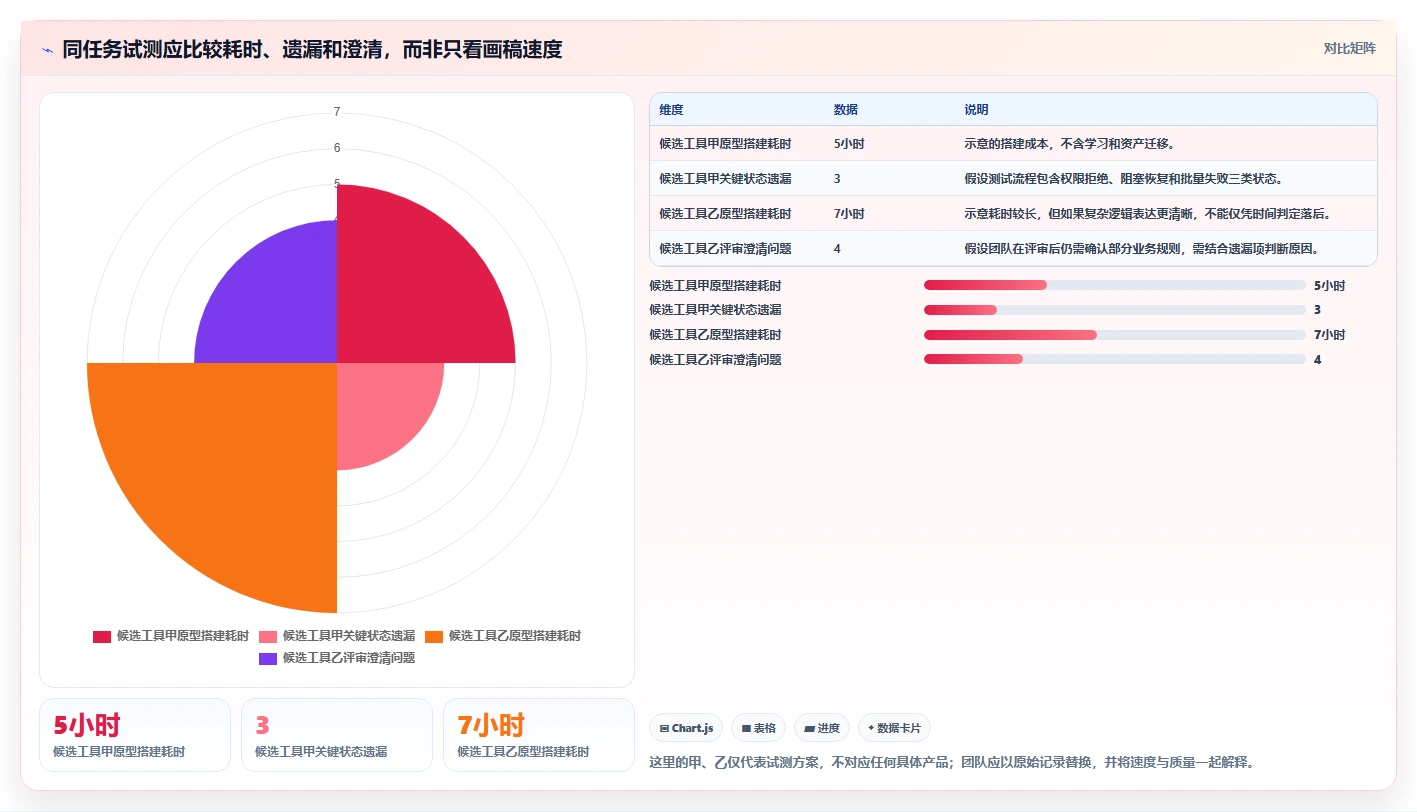Click table description about 权限拒绝、阻塞恢复和批量失败
Image resolution: width=1417 pixels, height=812 pixels.
[x=1123, y=178]
